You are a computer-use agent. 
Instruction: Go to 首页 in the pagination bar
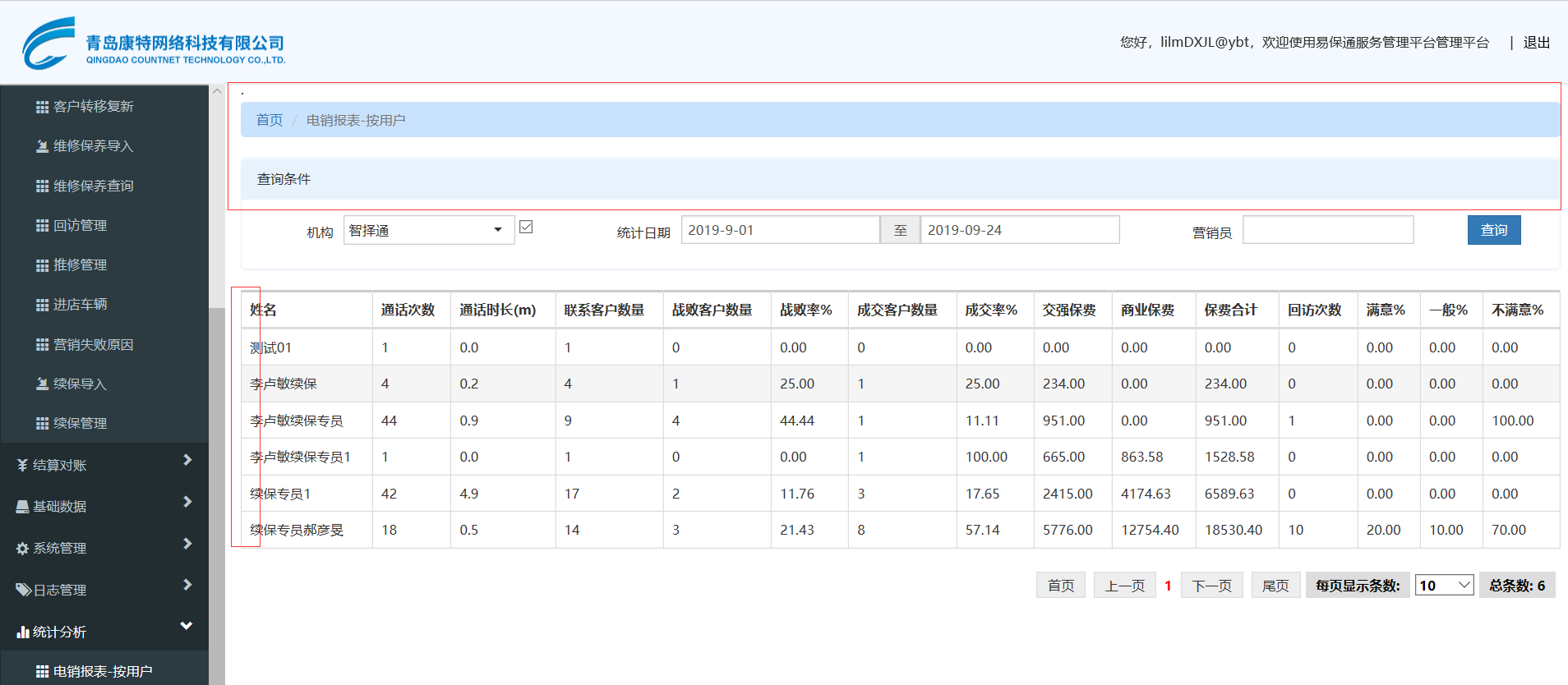[1061, 586]
